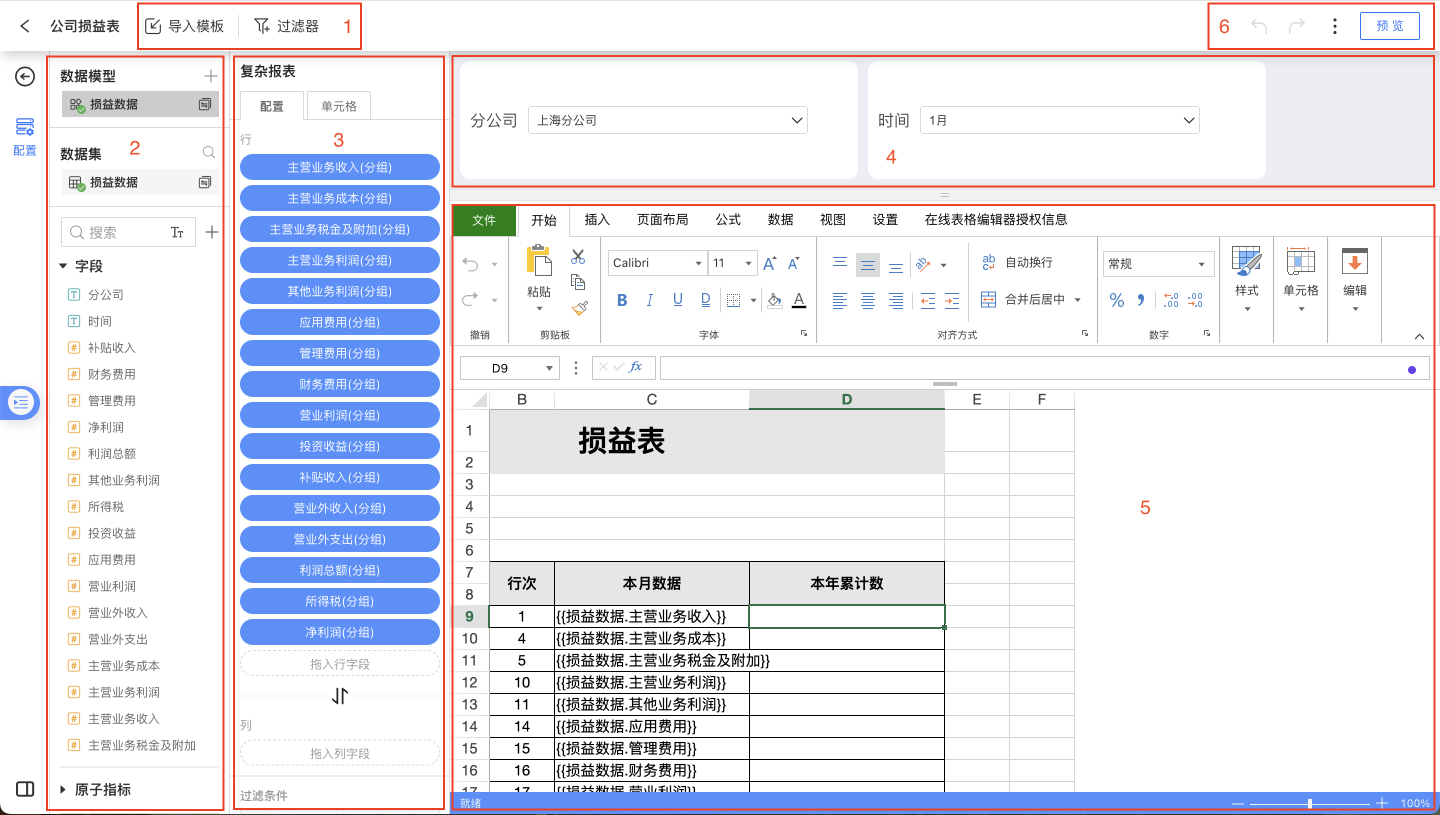Viewport: 1440px width, 815px height.
Task: Click the zoom slider in status bar
Action: (1310, 803)
